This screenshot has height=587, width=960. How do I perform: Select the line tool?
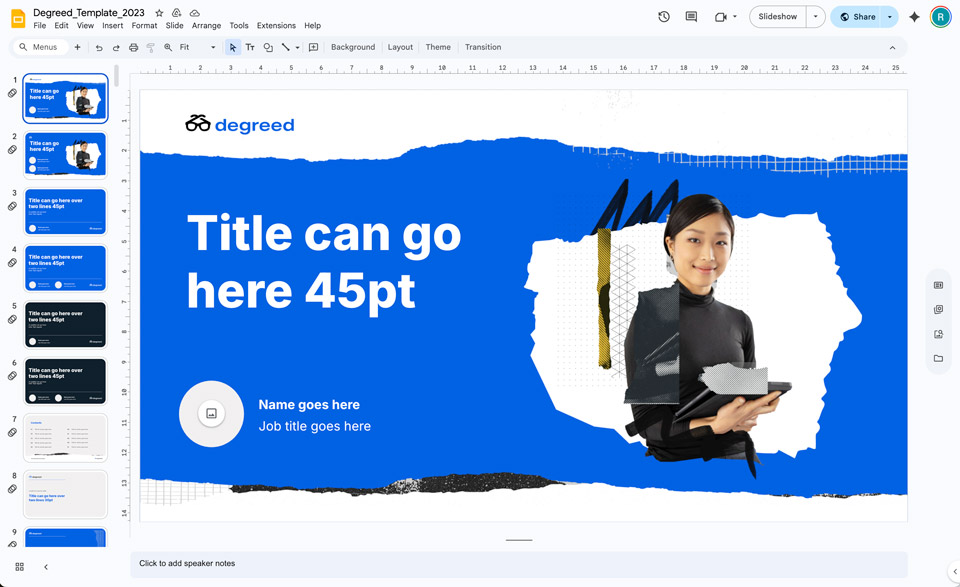(284, 47)
